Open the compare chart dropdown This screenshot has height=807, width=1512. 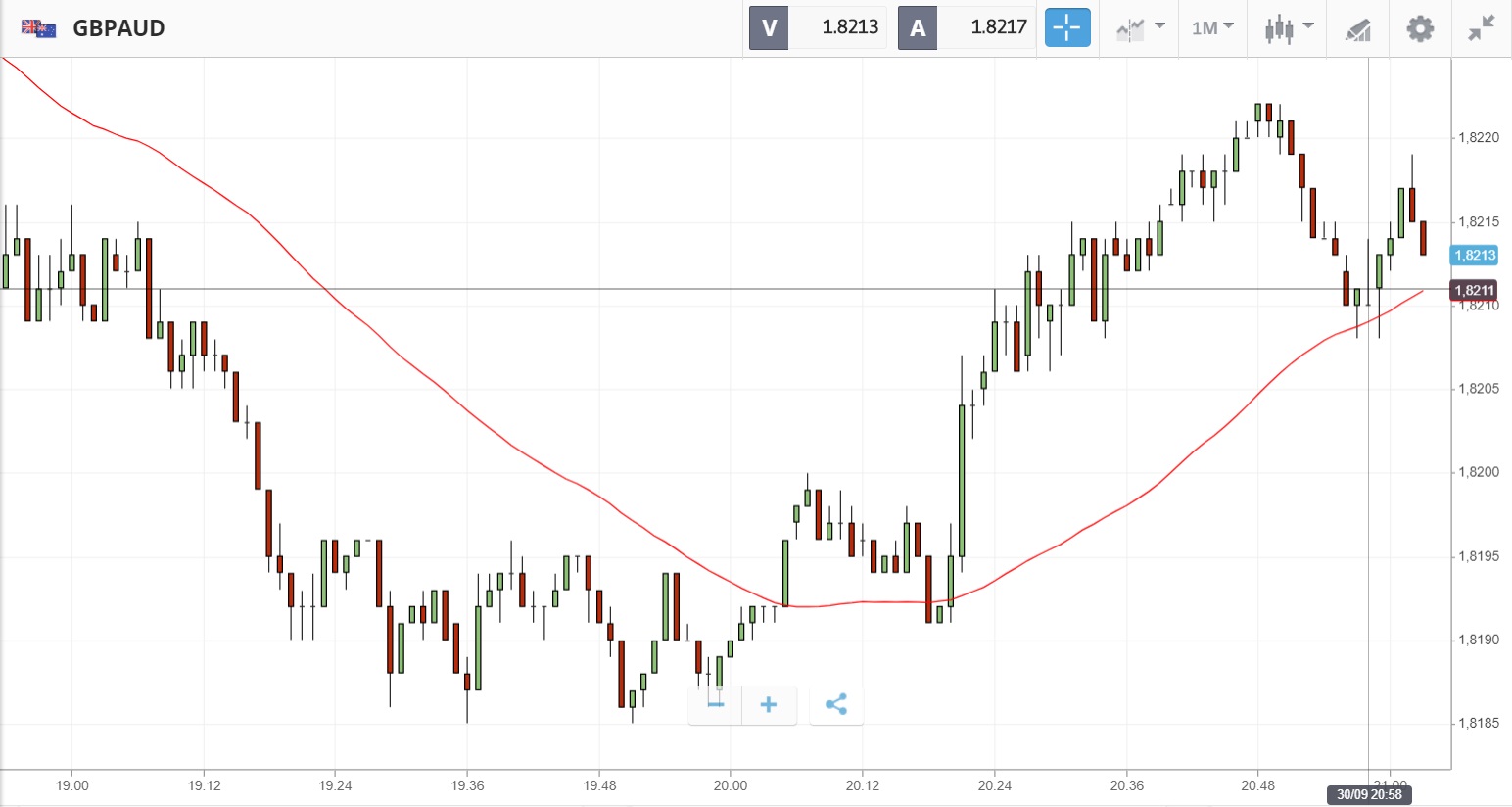click(1141, 27)
